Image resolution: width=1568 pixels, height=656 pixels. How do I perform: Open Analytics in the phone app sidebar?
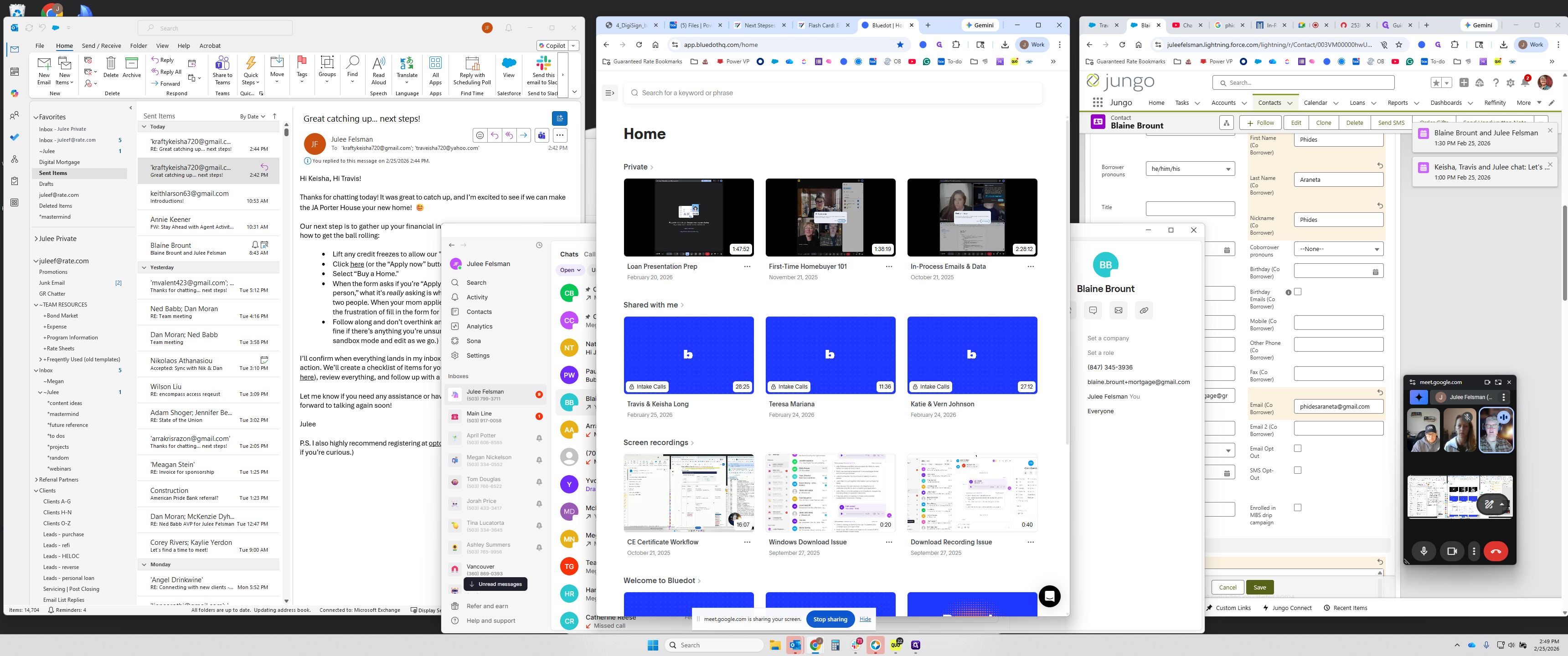tap(479, 327)
